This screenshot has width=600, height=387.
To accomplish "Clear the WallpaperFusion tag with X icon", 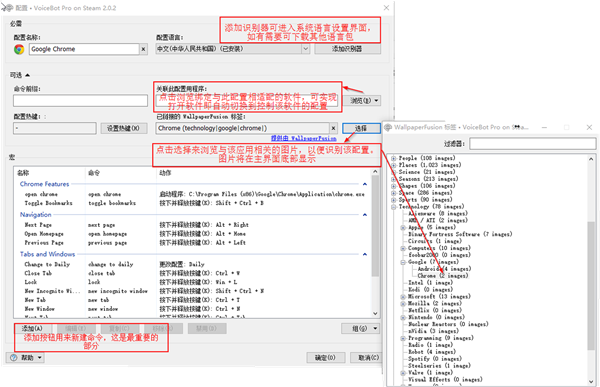I will pos(334,128).
